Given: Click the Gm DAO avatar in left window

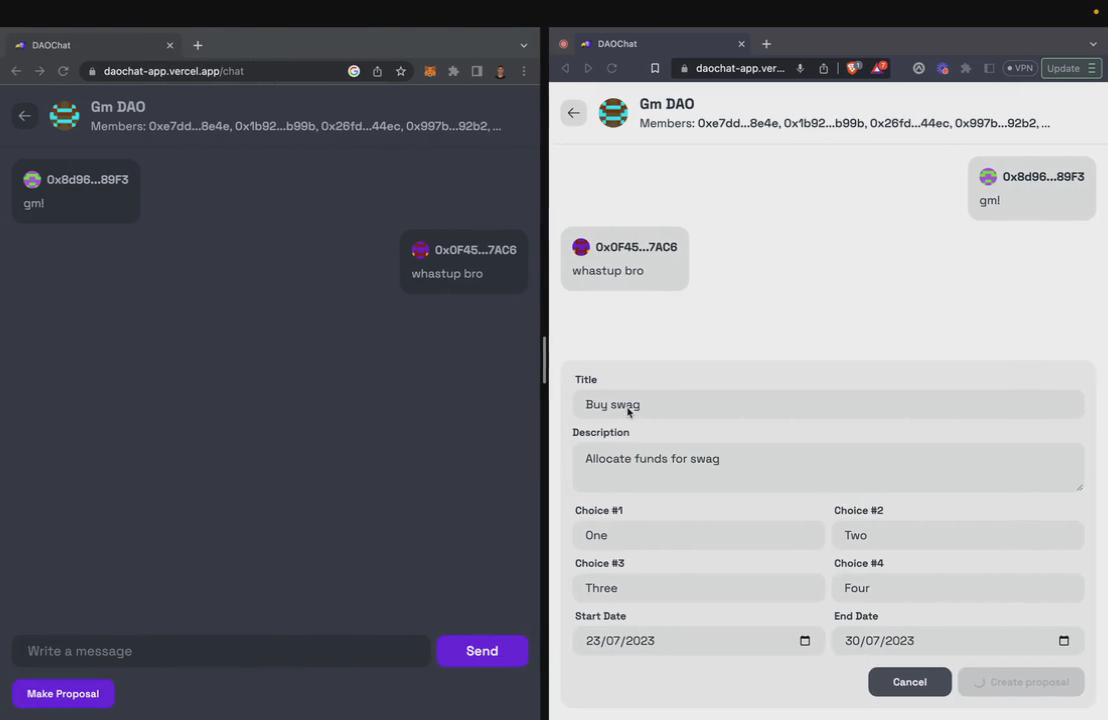Looking at the screenshot, I should (64, 115).
